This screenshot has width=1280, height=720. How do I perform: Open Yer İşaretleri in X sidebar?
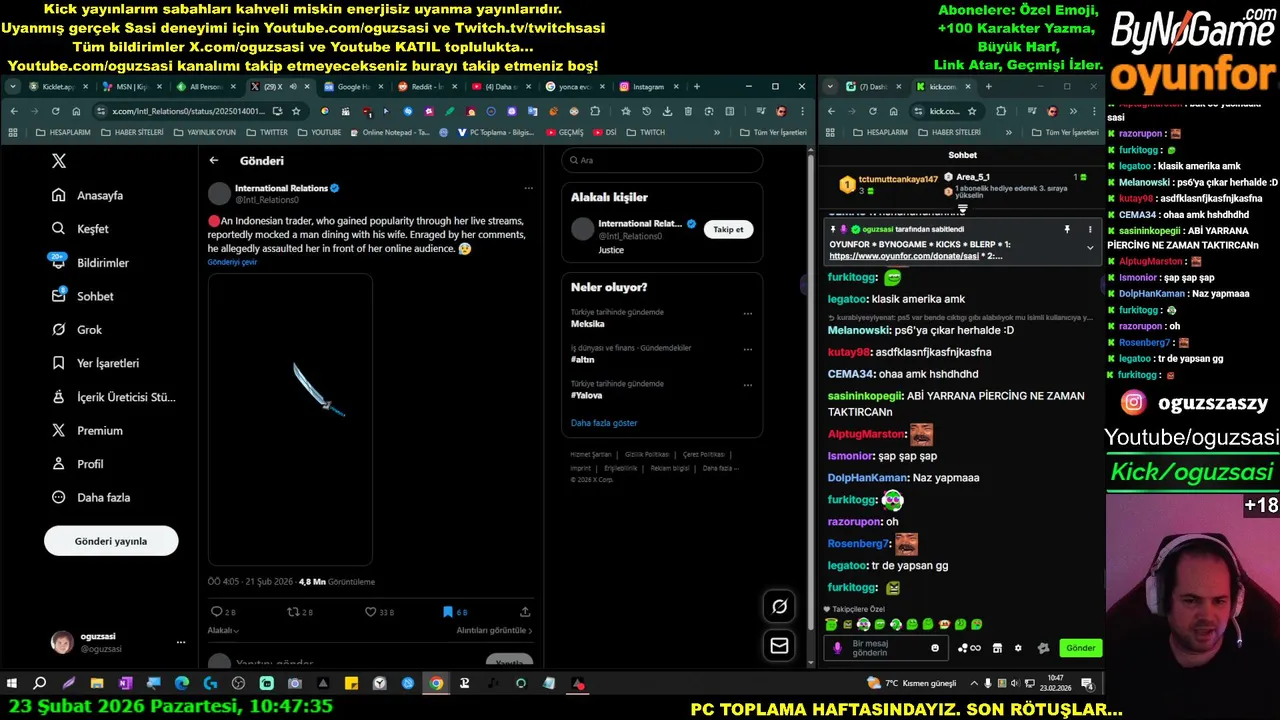coord(96,363)
